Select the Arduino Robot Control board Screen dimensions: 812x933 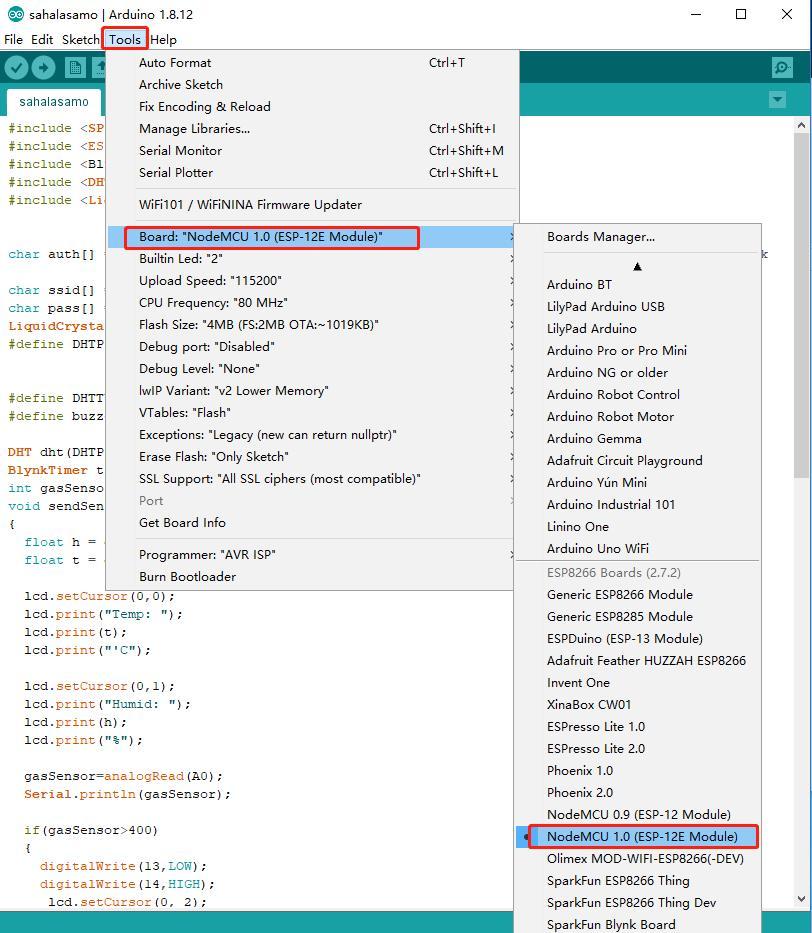tap(637, 395)
